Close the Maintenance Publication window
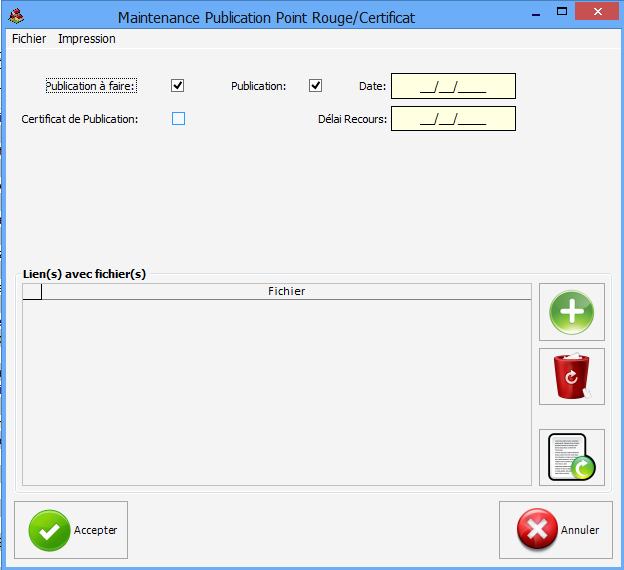624x570 pixels. [597, 11]
